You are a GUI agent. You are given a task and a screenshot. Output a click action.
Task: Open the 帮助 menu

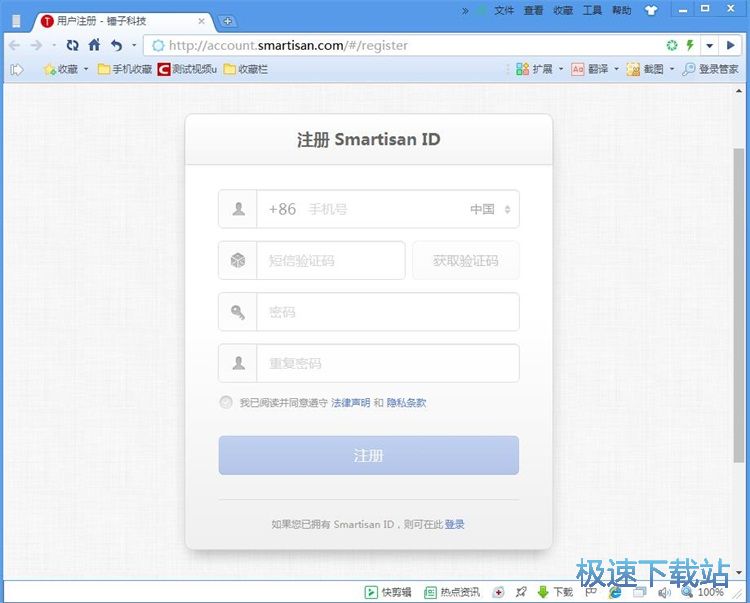pos(622,11)
